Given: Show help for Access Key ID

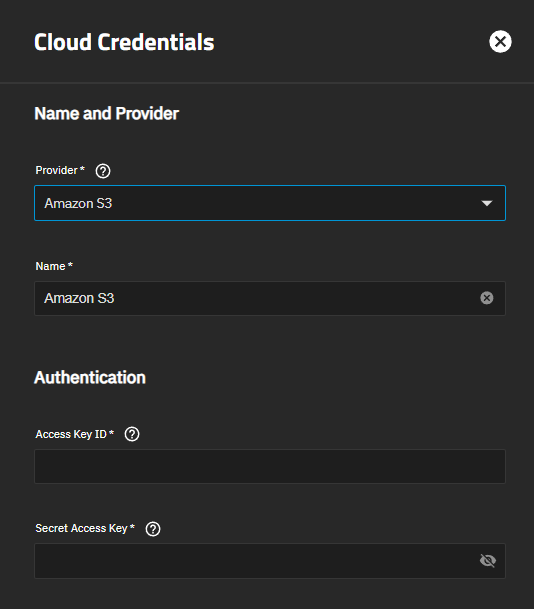Looking at the screenshot, I should click(132, 434).
